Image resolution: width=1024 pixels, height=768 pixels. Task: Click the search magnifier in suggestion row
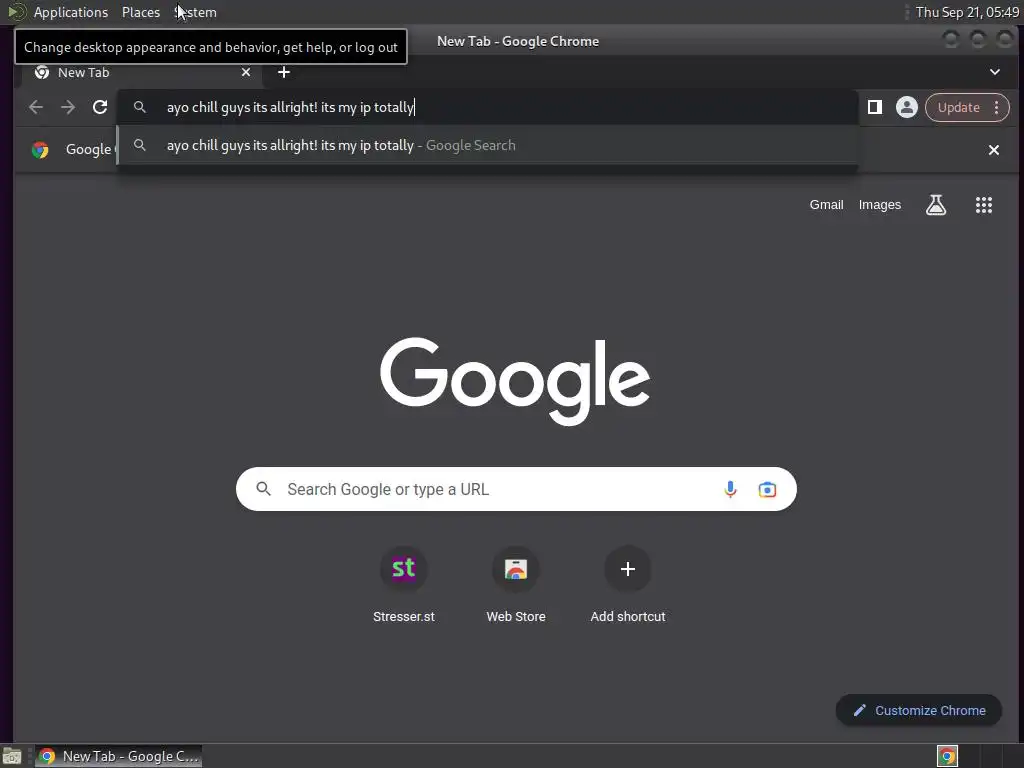point(140,145)
